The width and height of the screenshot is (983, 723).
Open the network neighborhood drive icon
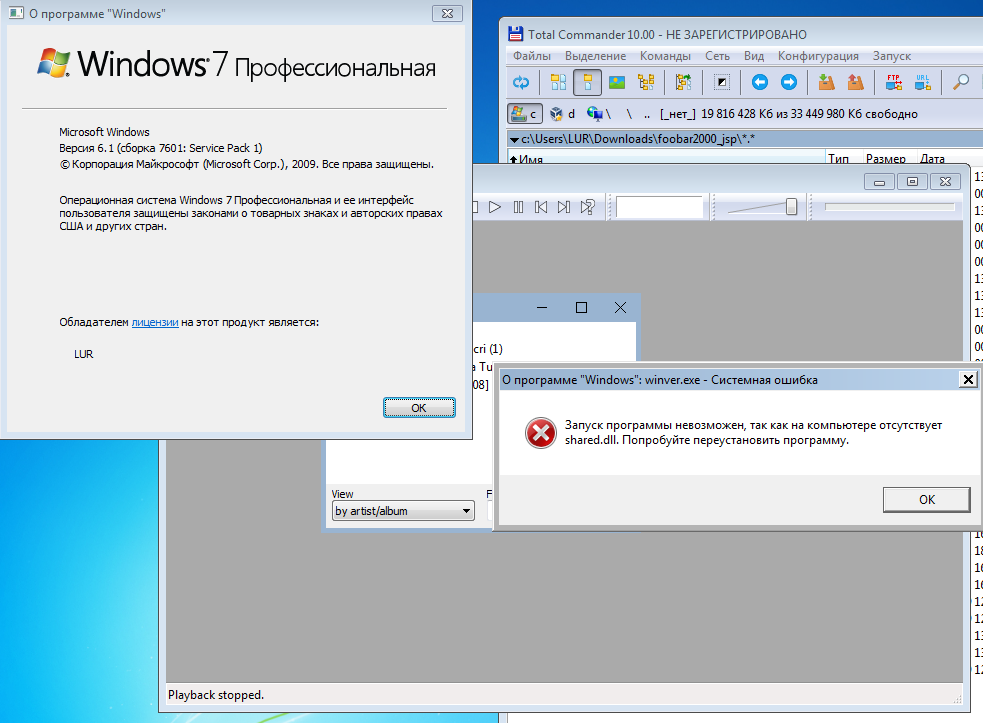pyautogui.click(x=599, y=113)
